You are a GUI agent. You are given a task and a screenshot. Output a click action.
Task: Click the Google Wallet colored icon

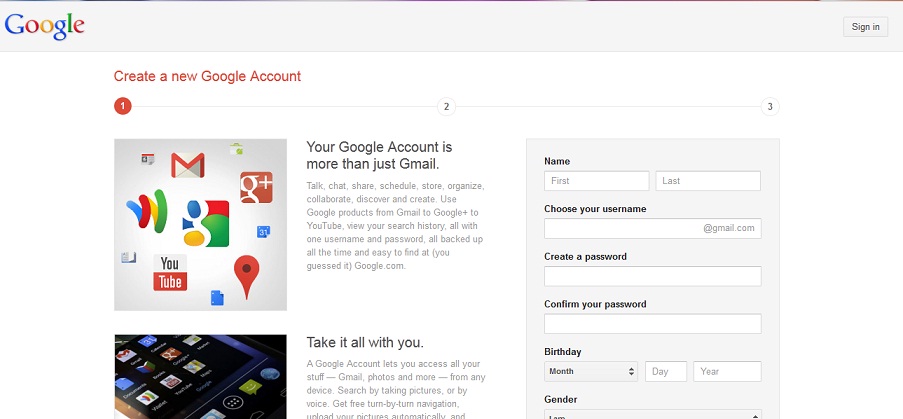[x=147, y=211]
